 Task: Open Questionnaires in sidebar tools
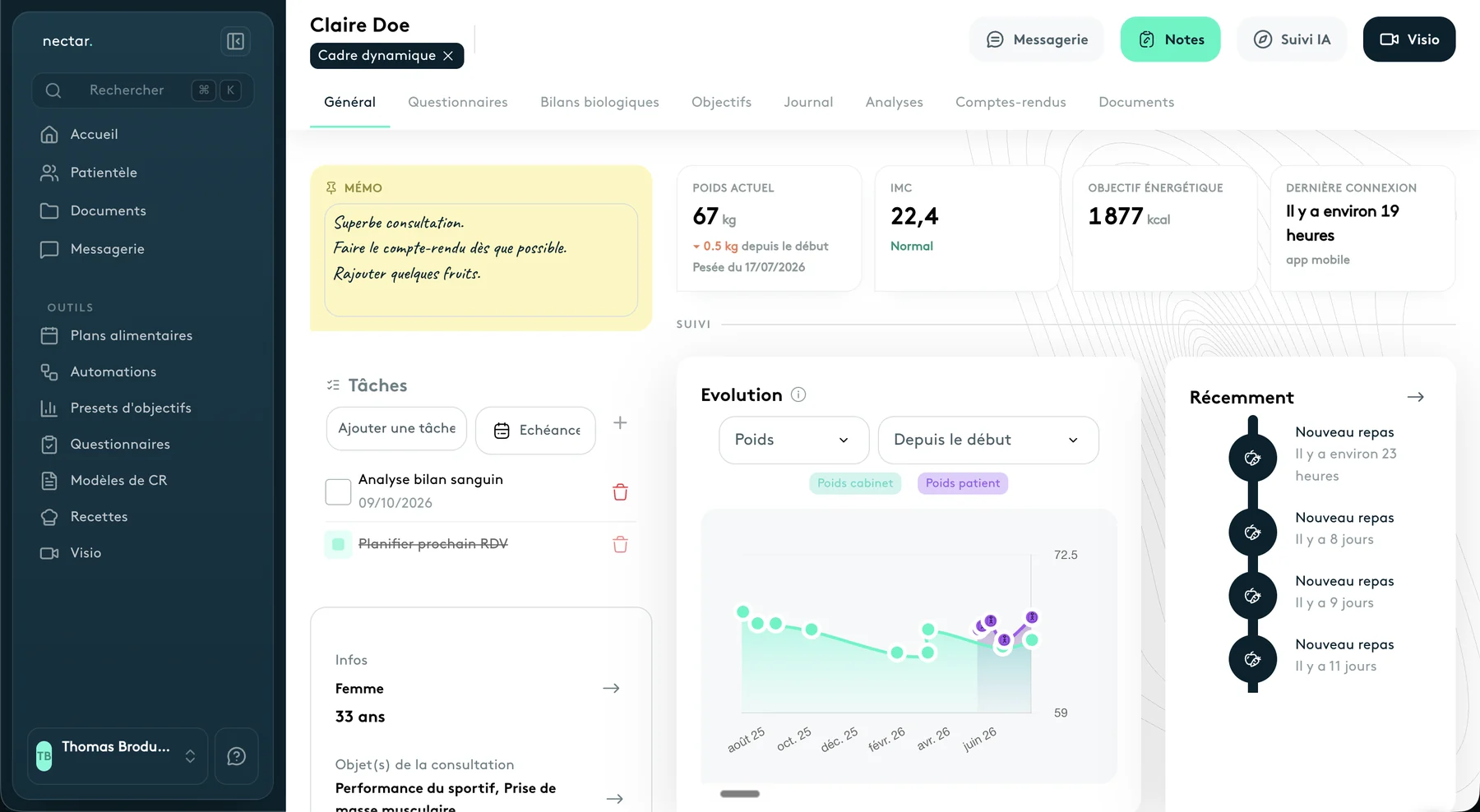point(105,444)
